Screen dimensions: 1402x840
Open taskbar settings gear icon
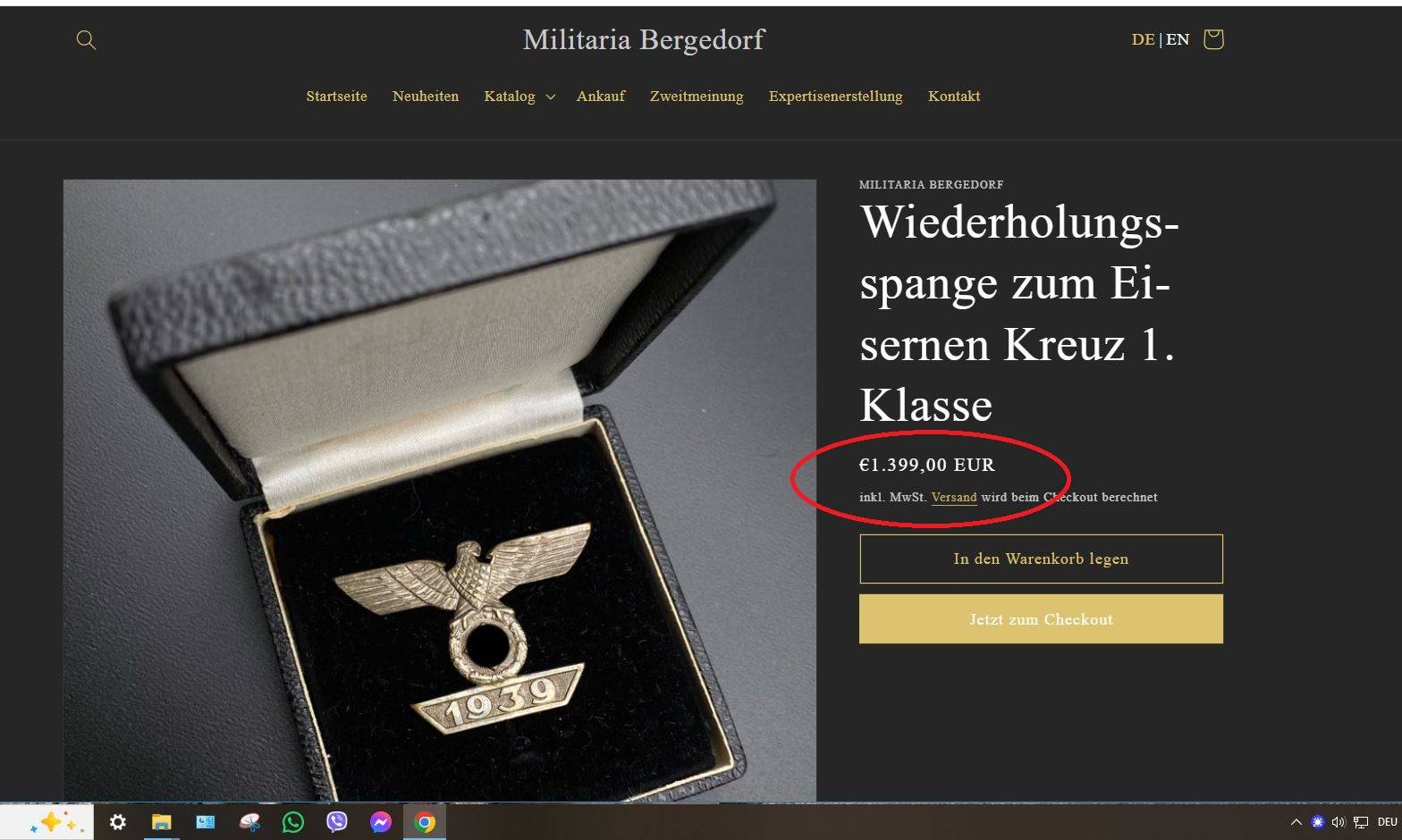click(x=117, y=822)
